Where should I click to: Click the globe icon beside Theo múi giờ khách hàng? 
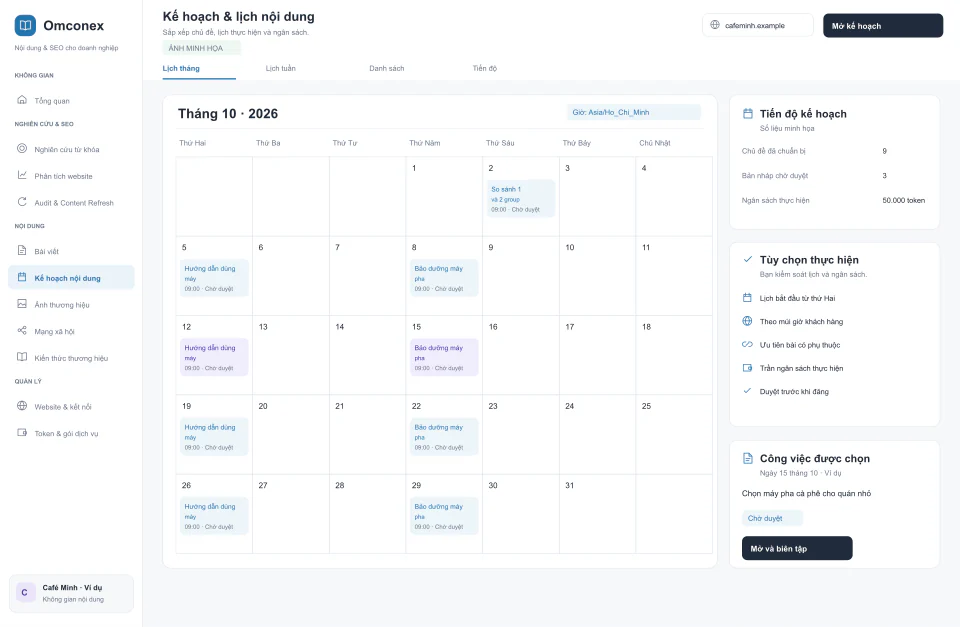click(x=747, y=321)
